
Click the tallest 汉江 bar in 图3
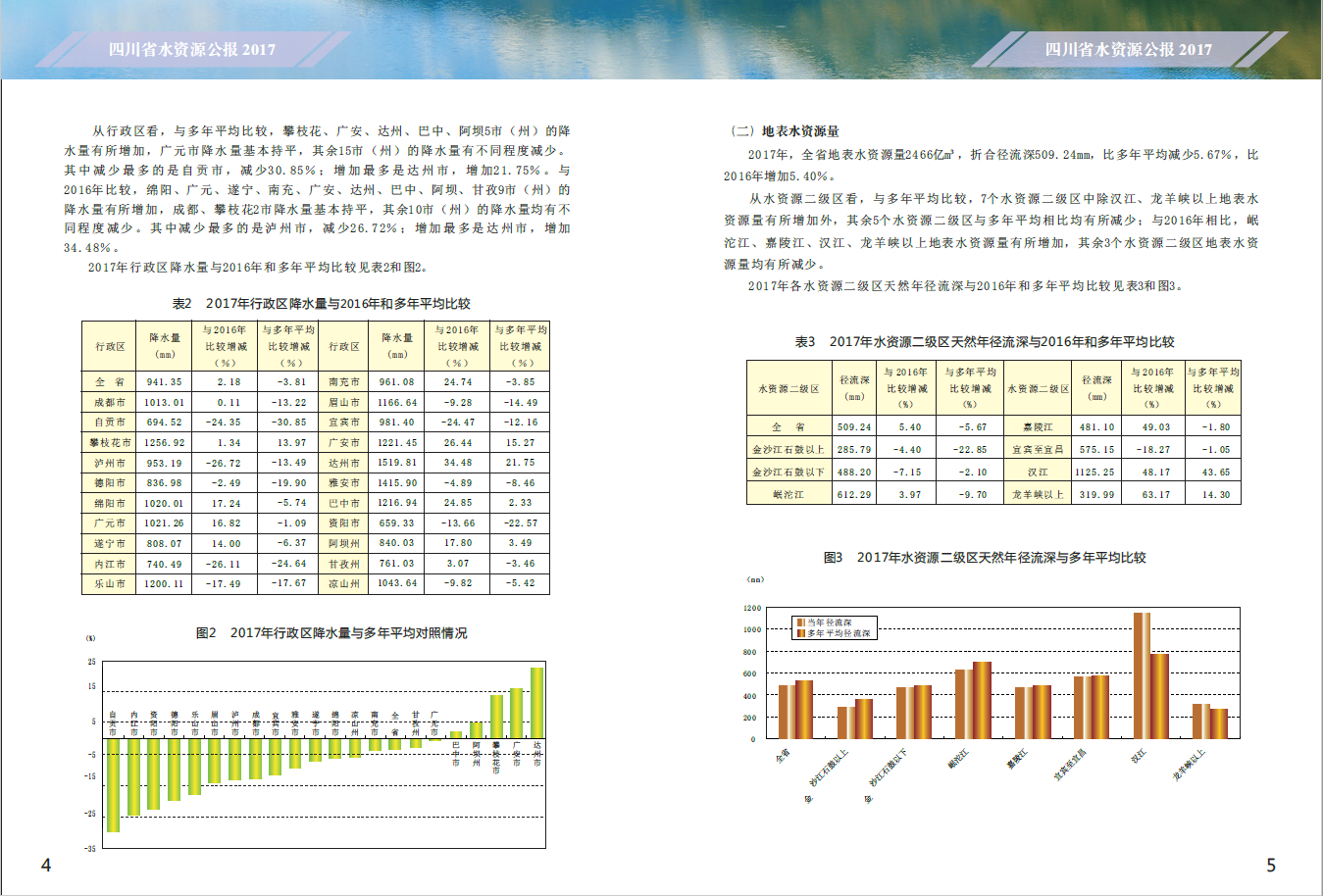1142,675
